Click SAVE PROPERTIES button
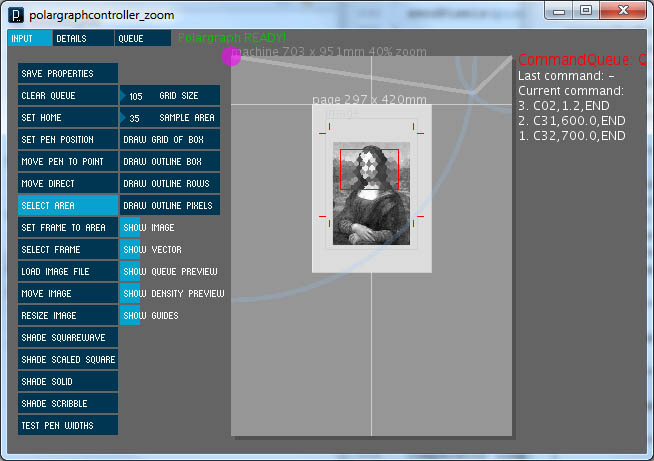This screenshot has width=654, height=461. coord(68,73)
